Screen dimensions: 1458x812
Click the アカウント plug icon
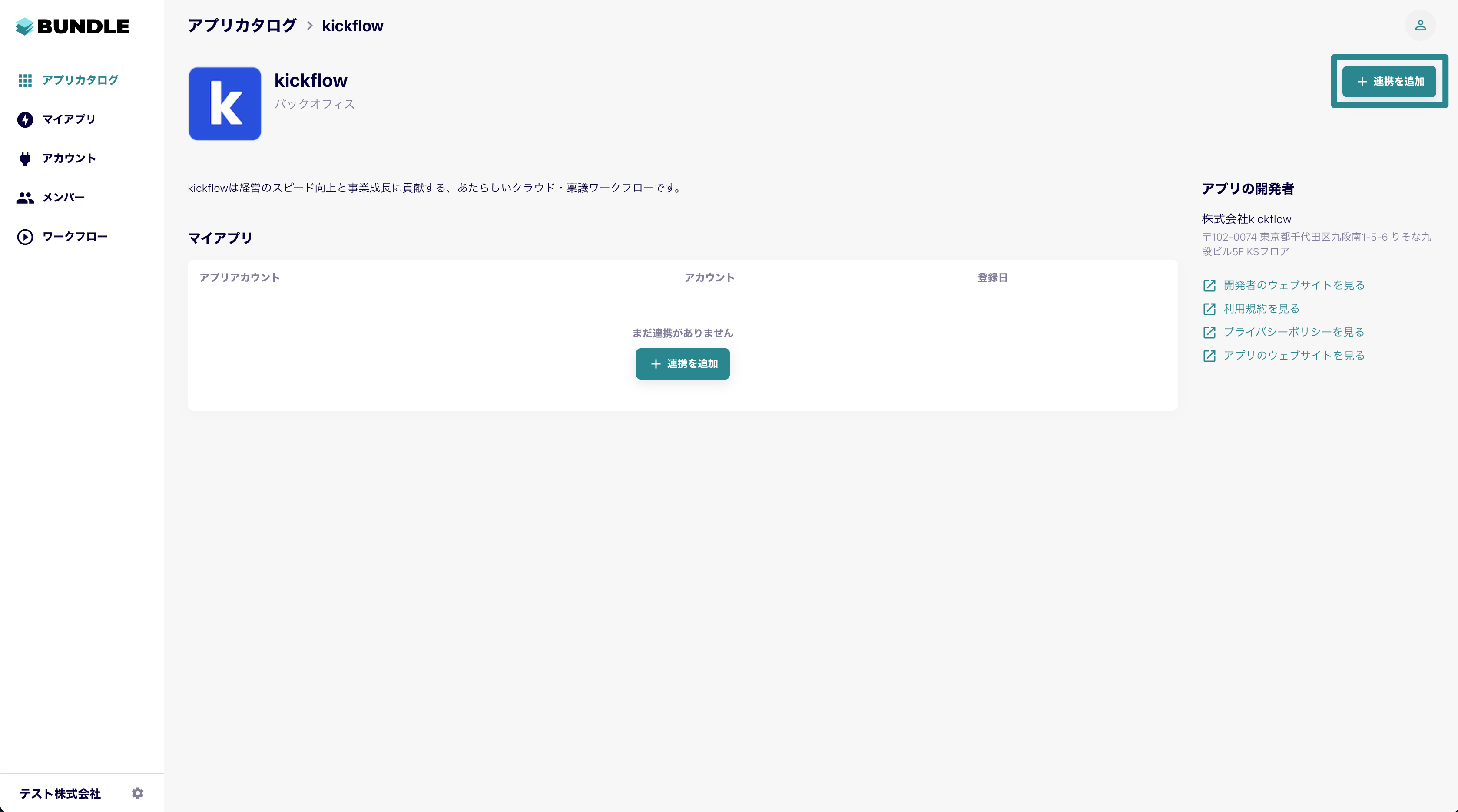[x=25, y=158]
